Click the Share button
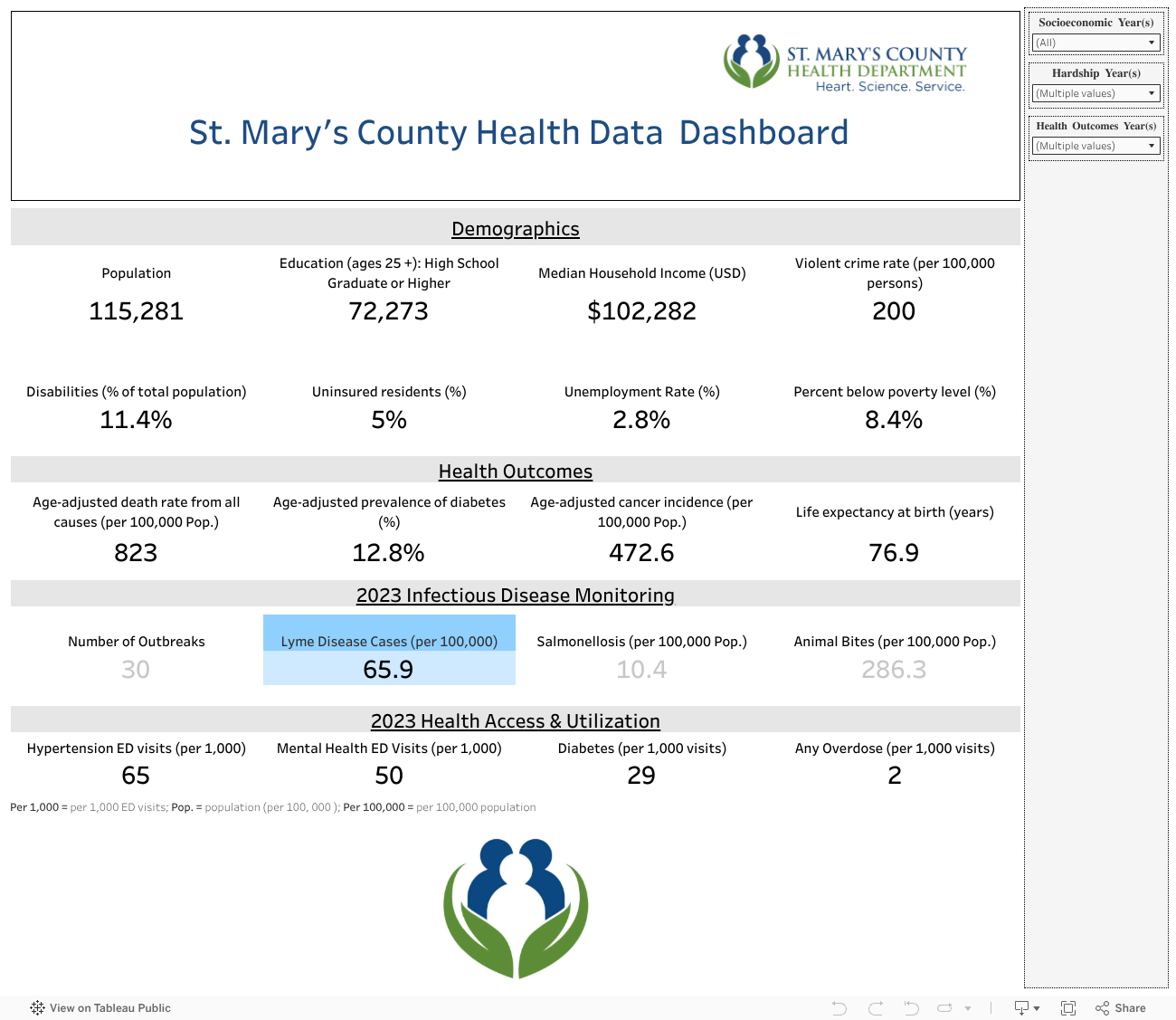Screen dimensions: 1176x1020 (x=1120, y=1008)
